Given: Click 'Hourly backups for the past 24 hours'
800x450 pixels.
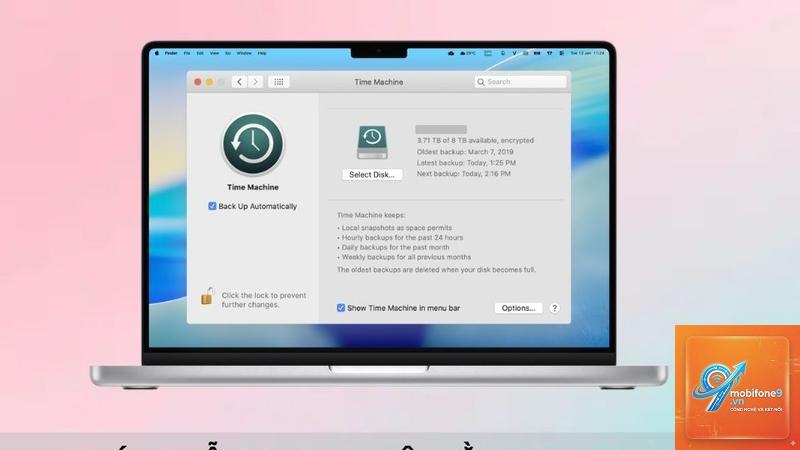Looking at the screenshot, I should 401,237.
